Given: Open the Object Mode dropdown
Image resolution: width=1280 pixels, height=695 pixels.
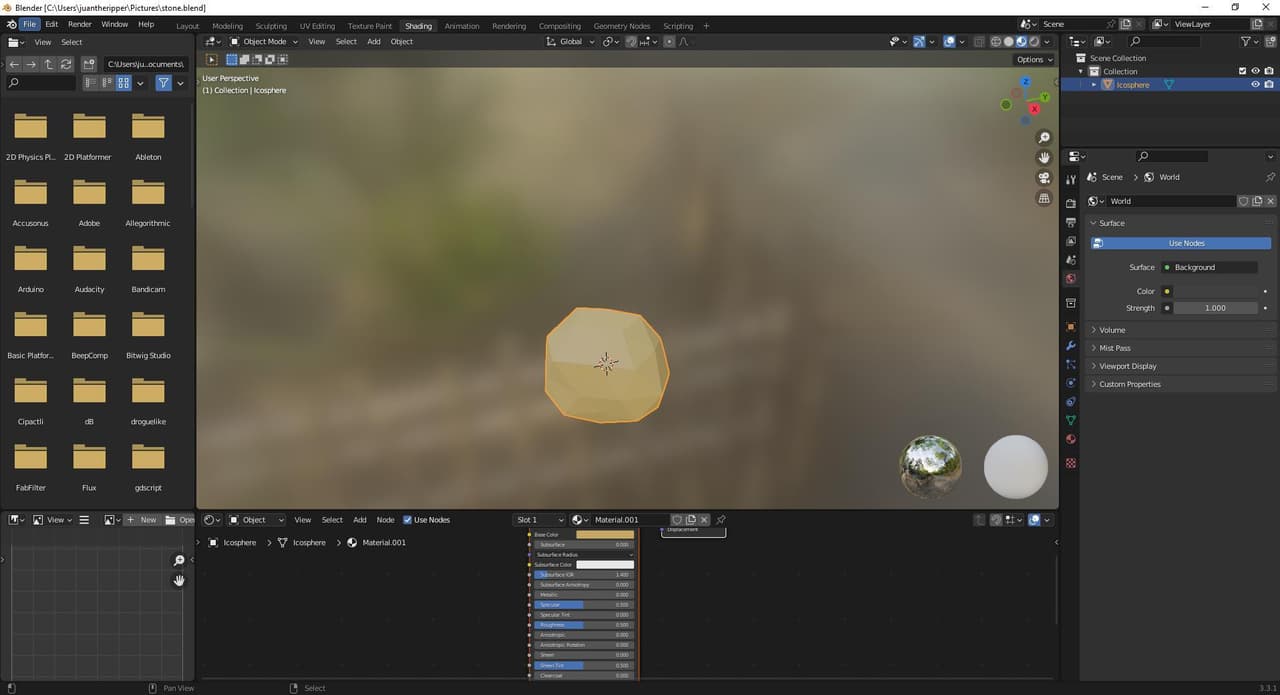Looking at the screenshot, I should tap(264, 41).
